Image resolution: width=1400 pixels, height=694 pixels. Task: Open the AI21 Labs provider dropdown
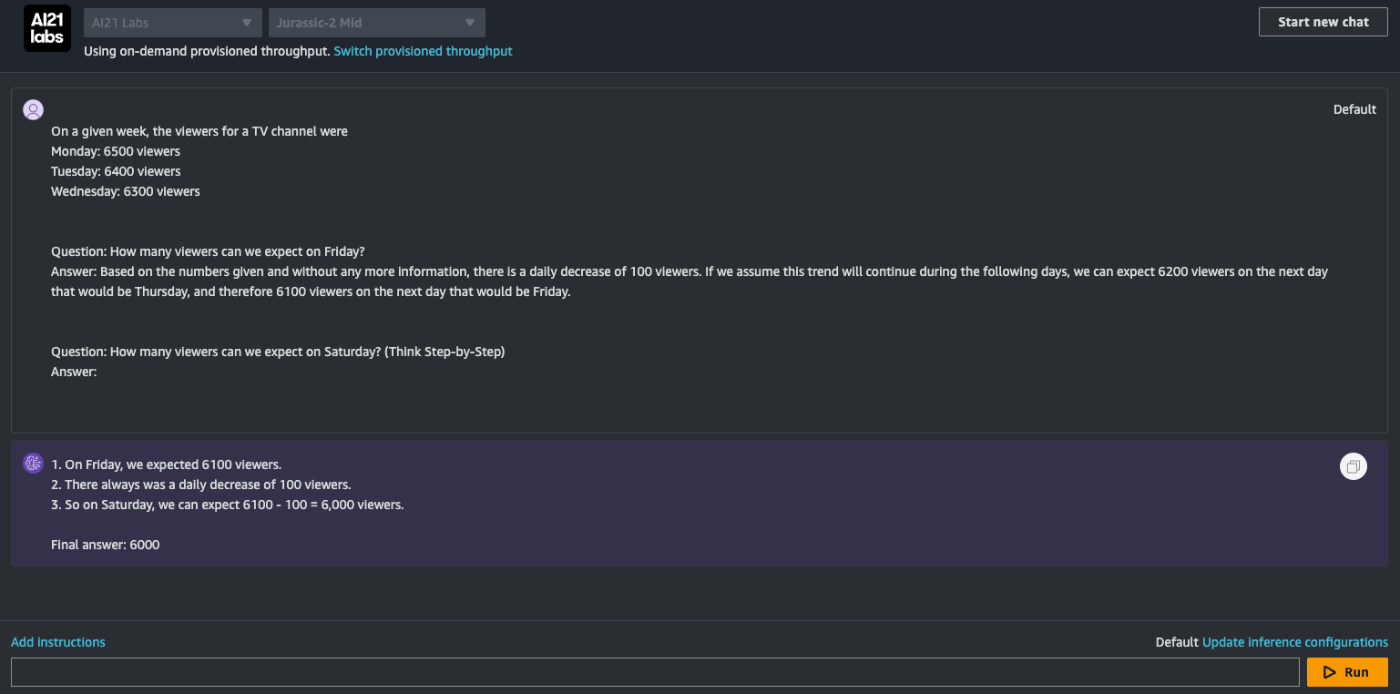[173, 23]
